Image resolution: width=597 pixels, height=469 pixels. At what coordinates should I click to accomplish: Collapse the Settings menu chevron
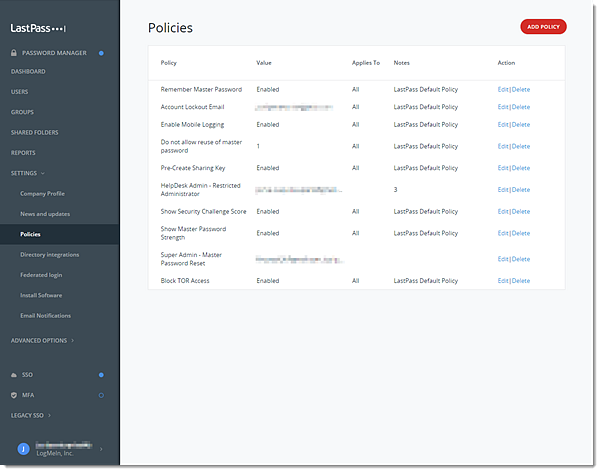43,173
